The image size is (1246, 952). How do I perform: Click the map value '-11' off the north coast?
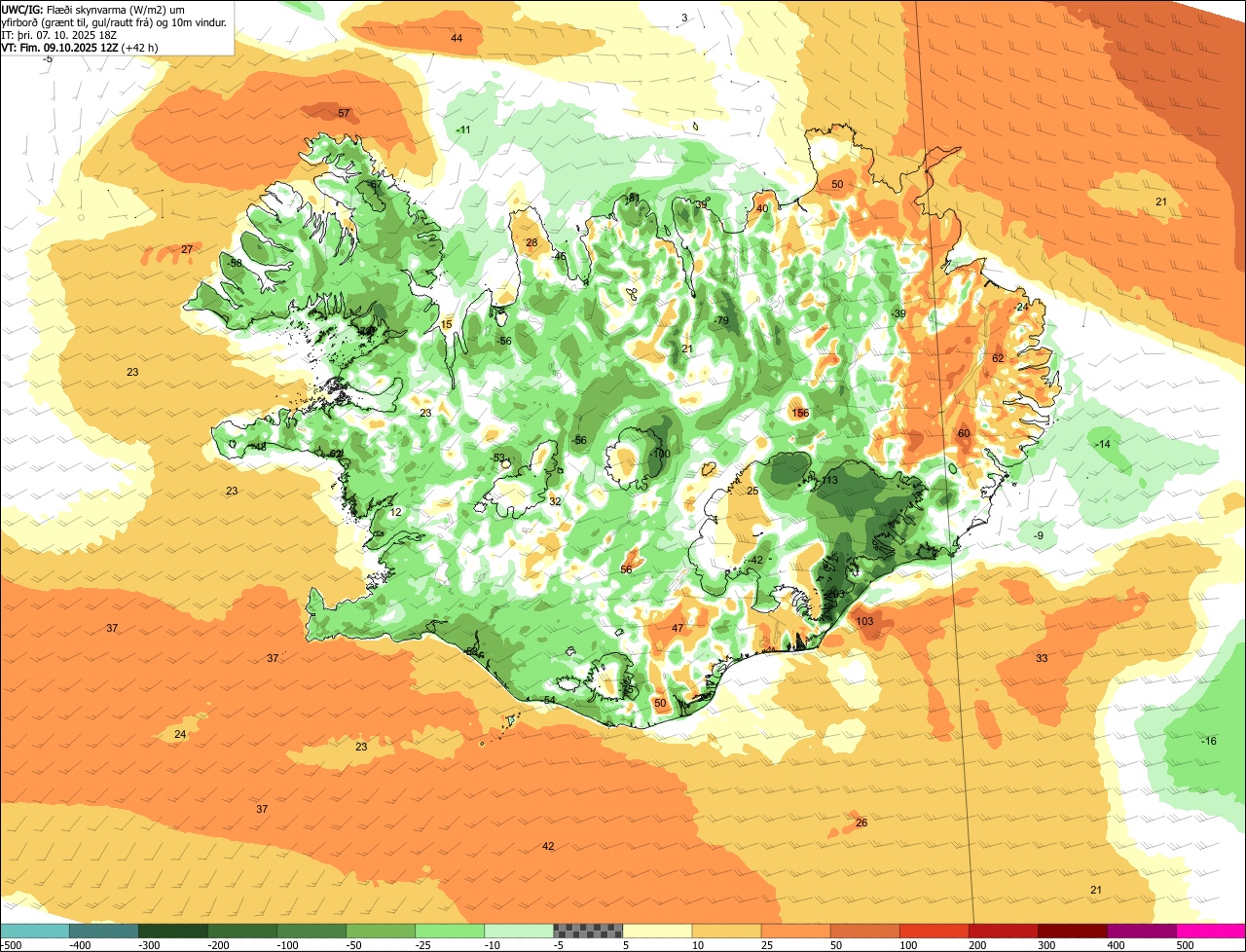click(463, 129)
